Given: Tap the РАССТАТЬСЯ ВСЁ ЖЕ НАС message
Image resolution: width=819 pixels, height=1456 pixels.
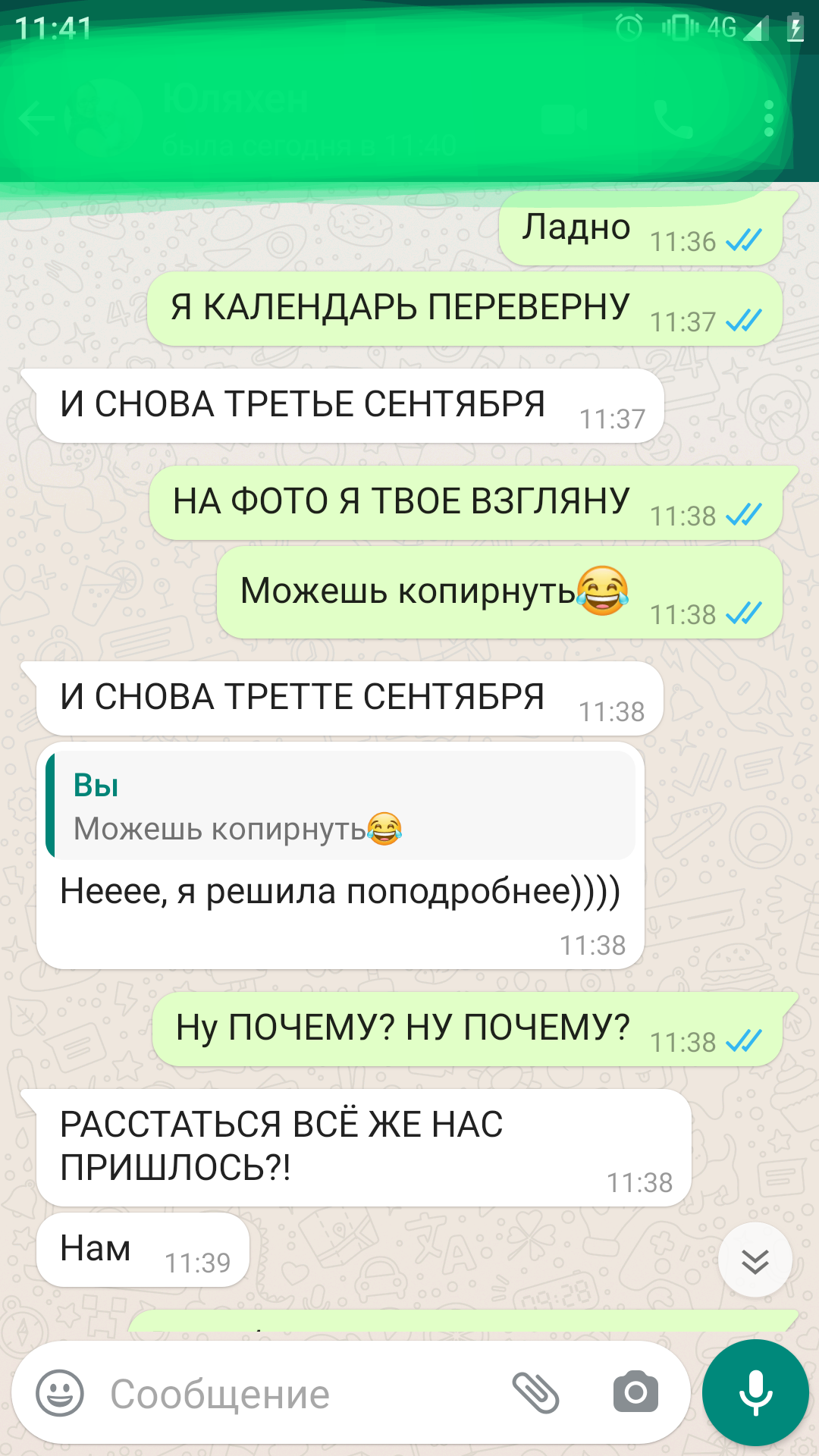Looking at the screenshot, I should point(363,1147).
